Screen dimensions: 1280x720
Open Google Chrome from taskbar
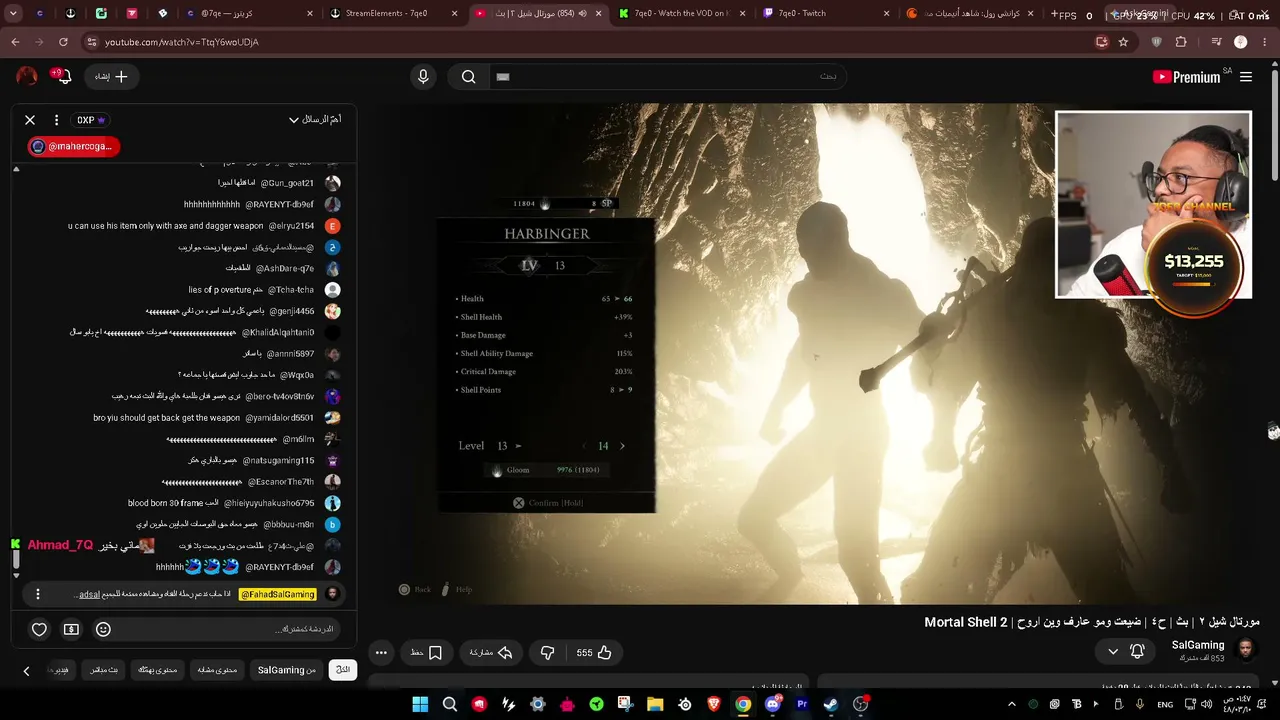point(743,704)
